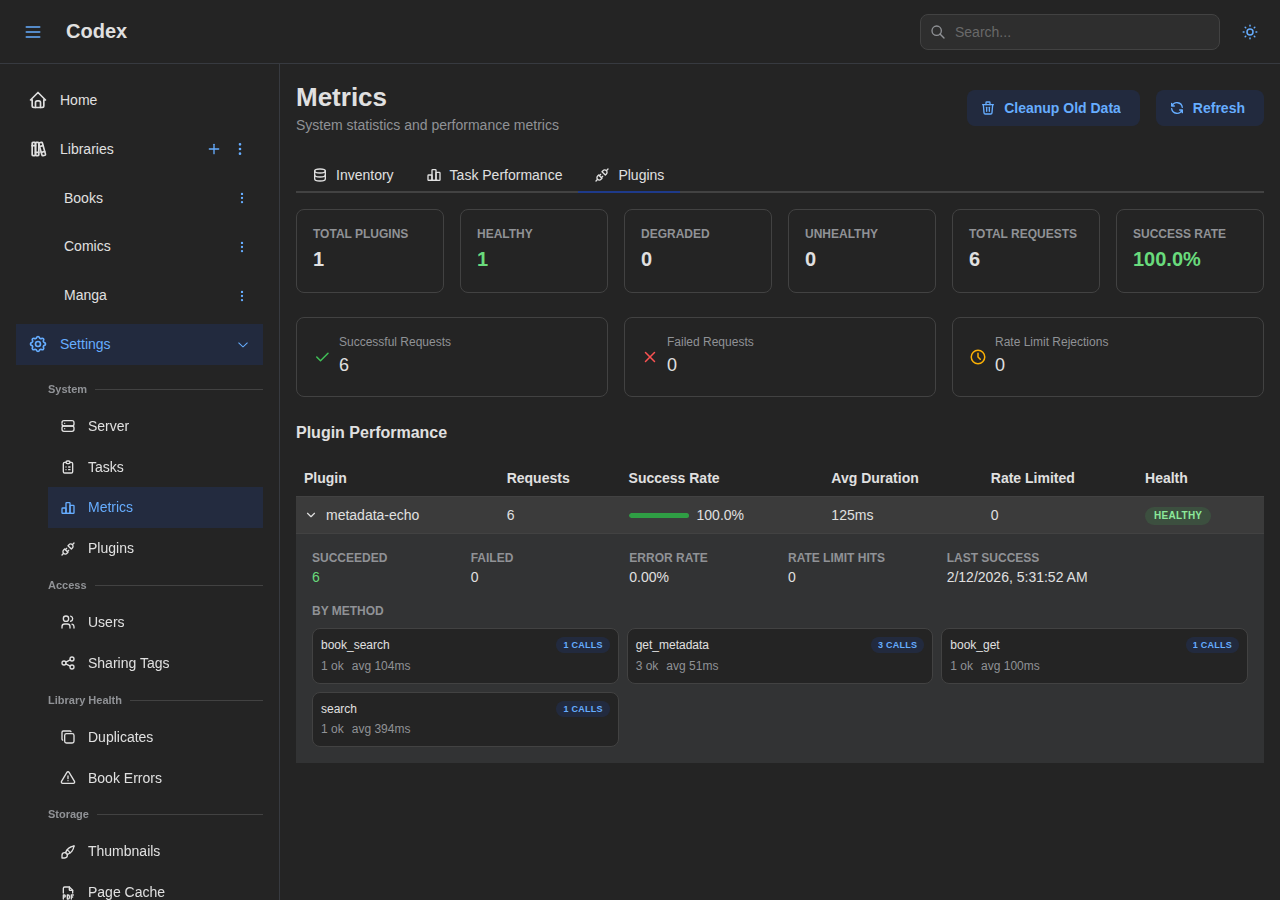The height and width of the screenshot is (900, 1280).
Task: Collapse the Settings section chevron
Action: click(x=243, y=344)
